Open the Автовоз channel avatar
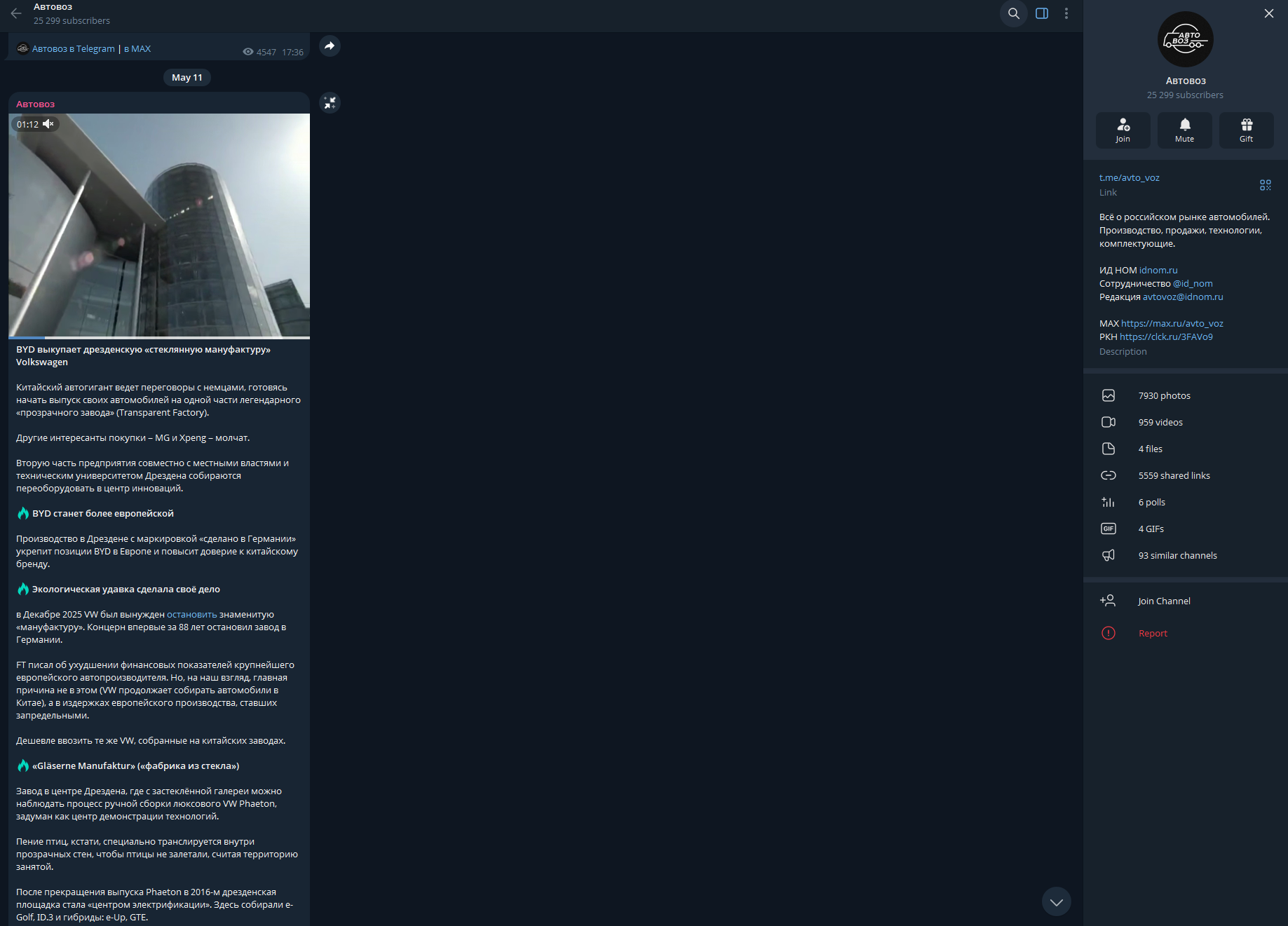Image resolution: width=1288 pixels, height=926 pixels. click(1186, 39)
